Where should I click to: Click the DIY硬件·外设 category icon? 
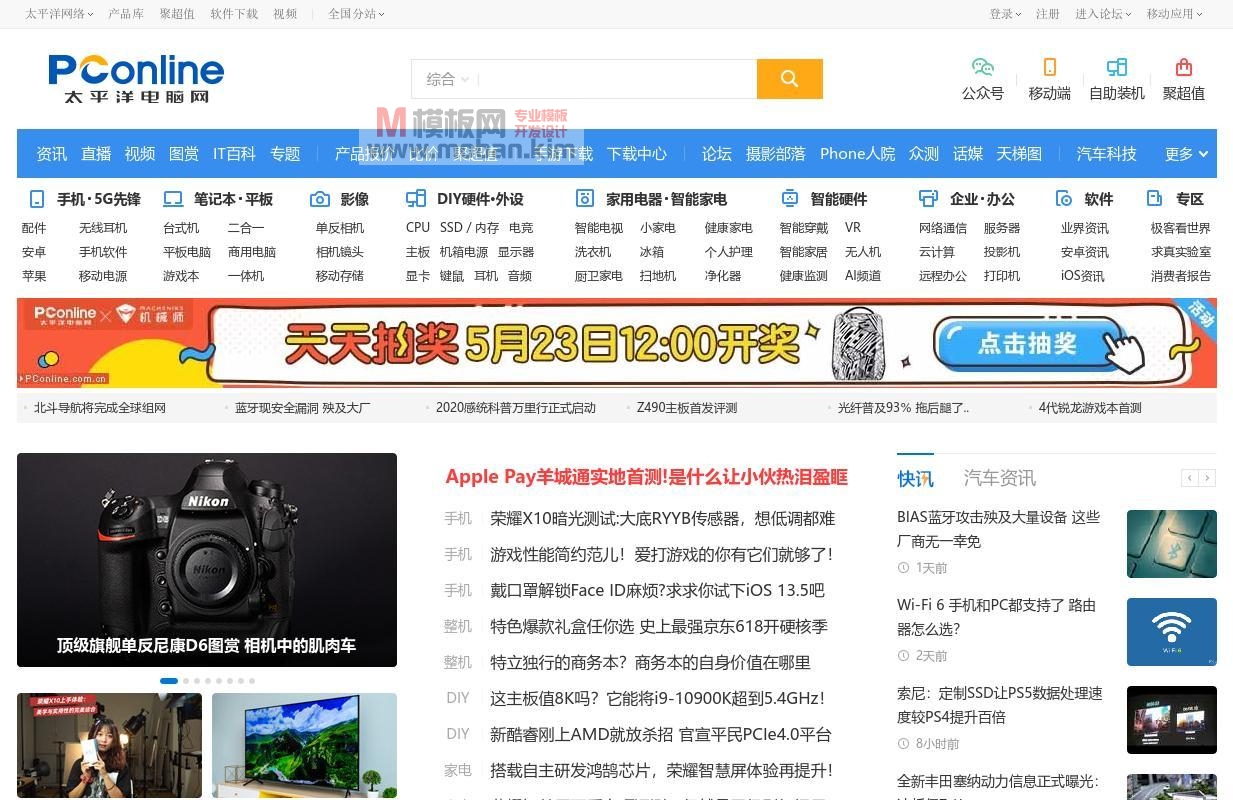tap(416, 198)
